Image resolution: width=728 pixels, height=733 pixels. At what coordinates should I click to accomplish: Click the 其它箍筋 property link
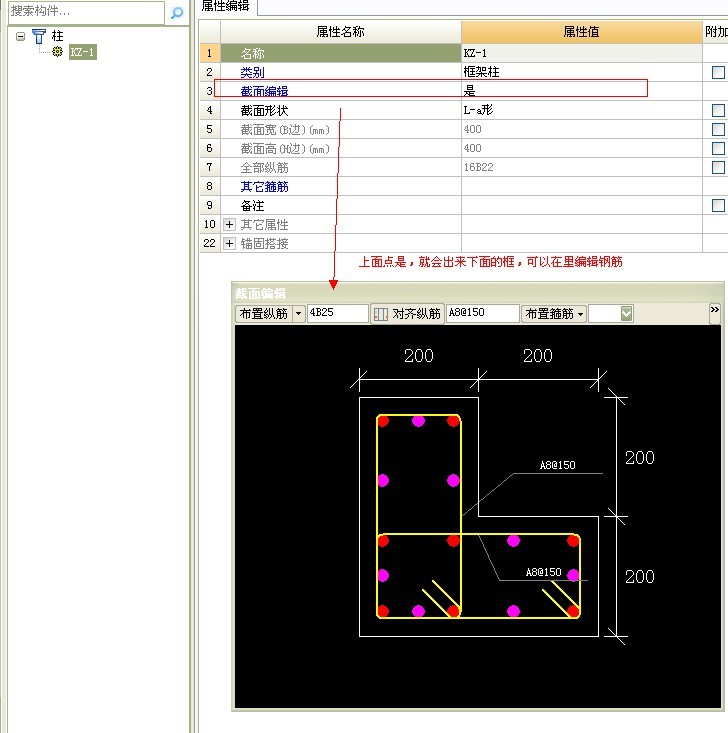click(x=264, y=187)
